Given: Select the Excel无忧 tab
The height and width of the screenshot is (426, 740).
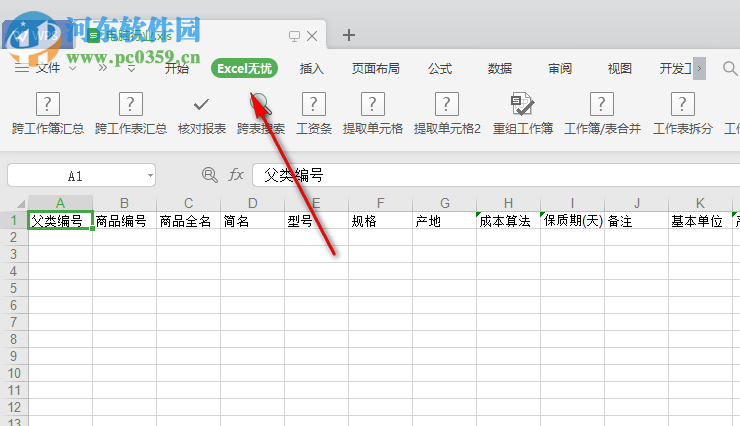Looking at the screenshot, I should 244,68.
